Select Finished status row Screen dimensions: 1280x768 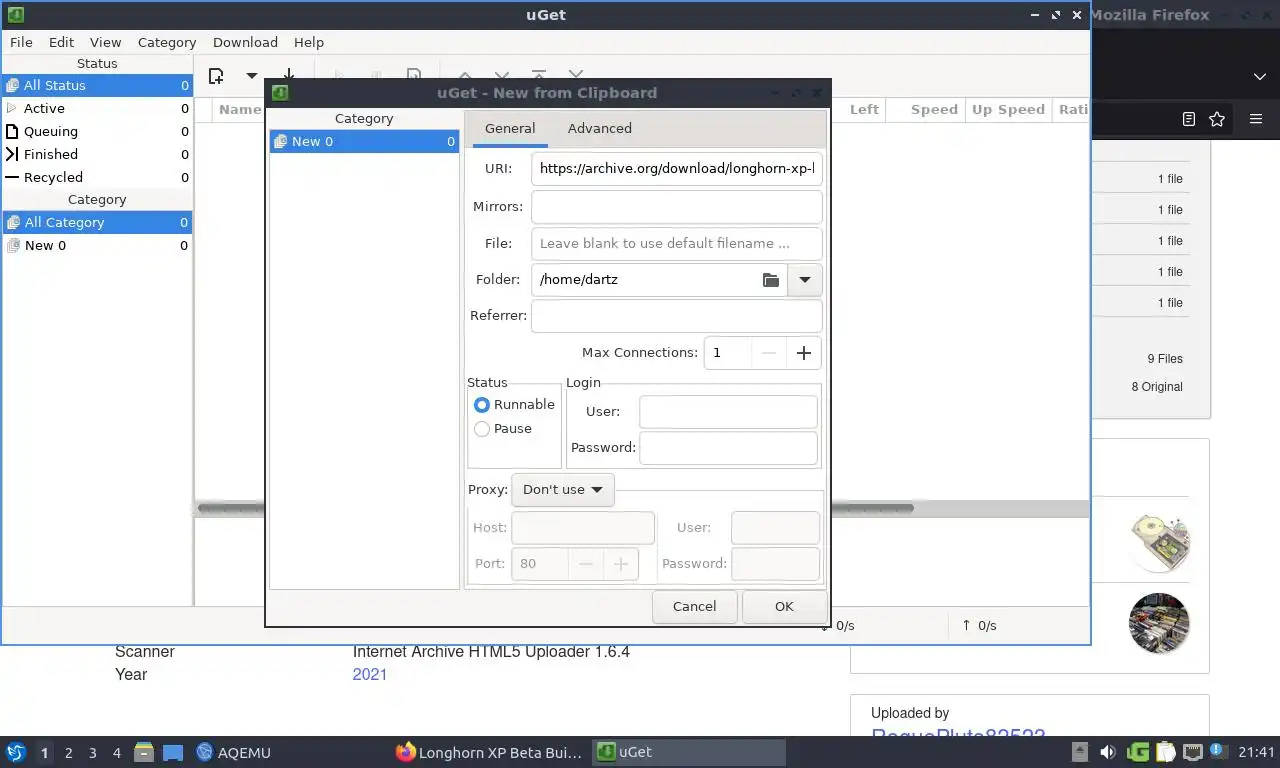97,154
